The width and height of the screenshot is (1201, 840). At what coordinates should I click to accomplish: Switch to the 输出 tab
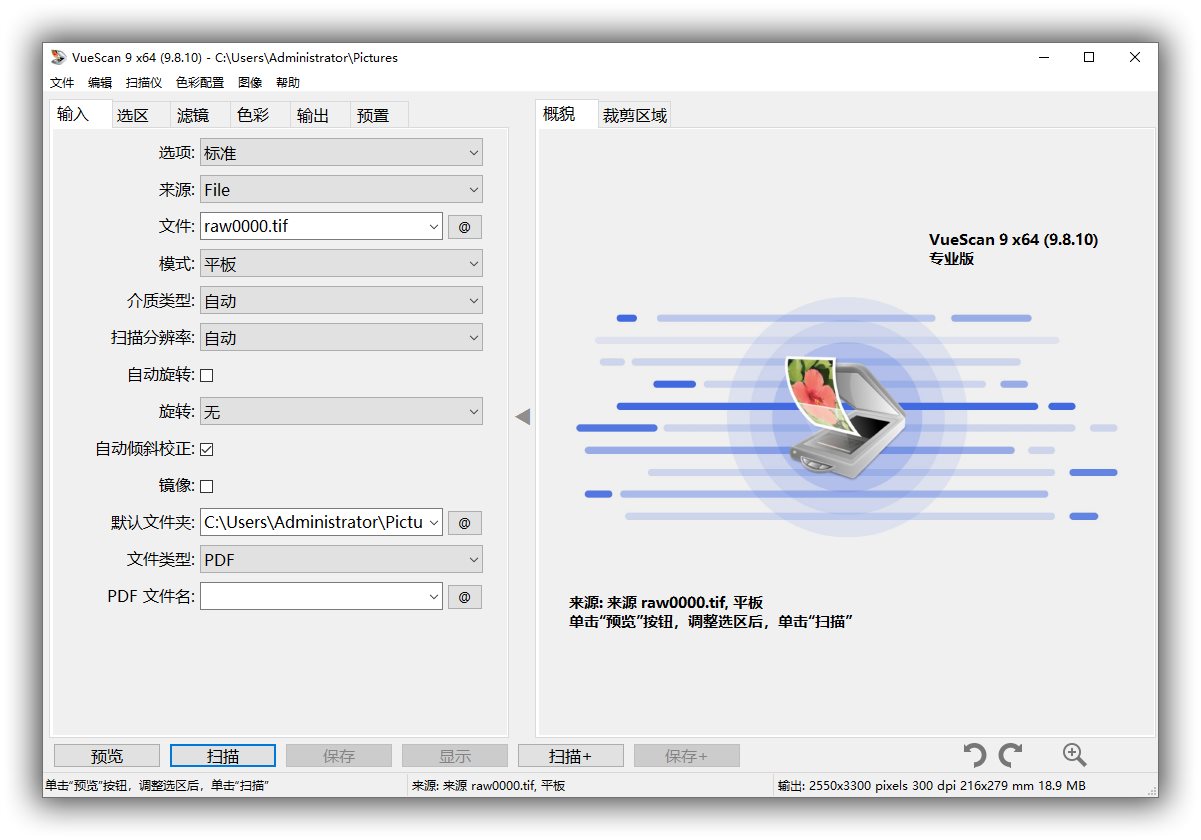[x=320, y=115]
